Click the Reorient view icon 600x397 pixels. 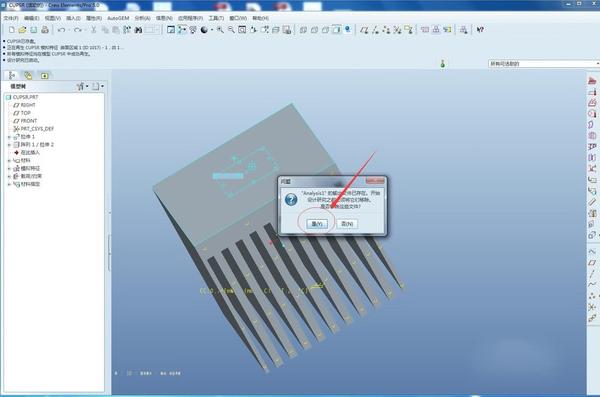pos(253,29)
